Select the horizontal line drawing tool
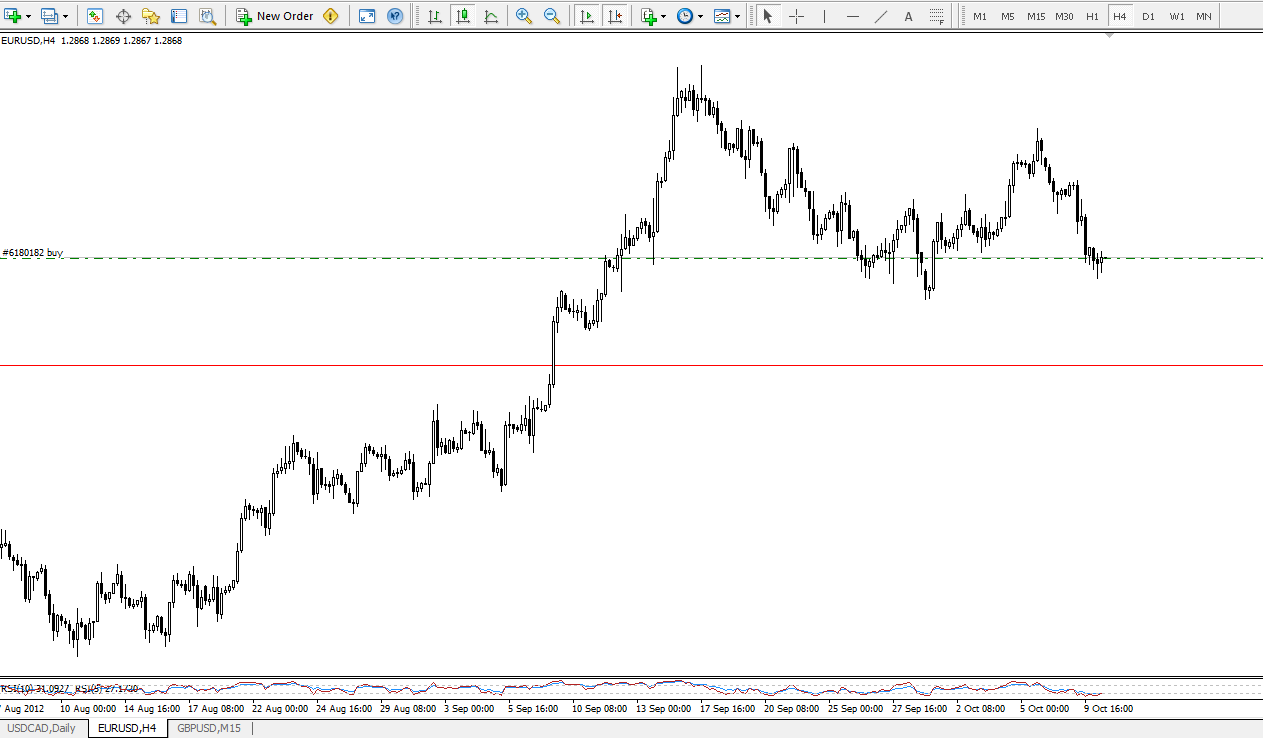This screenshot has width=1263, height=738. coord(852,16)
